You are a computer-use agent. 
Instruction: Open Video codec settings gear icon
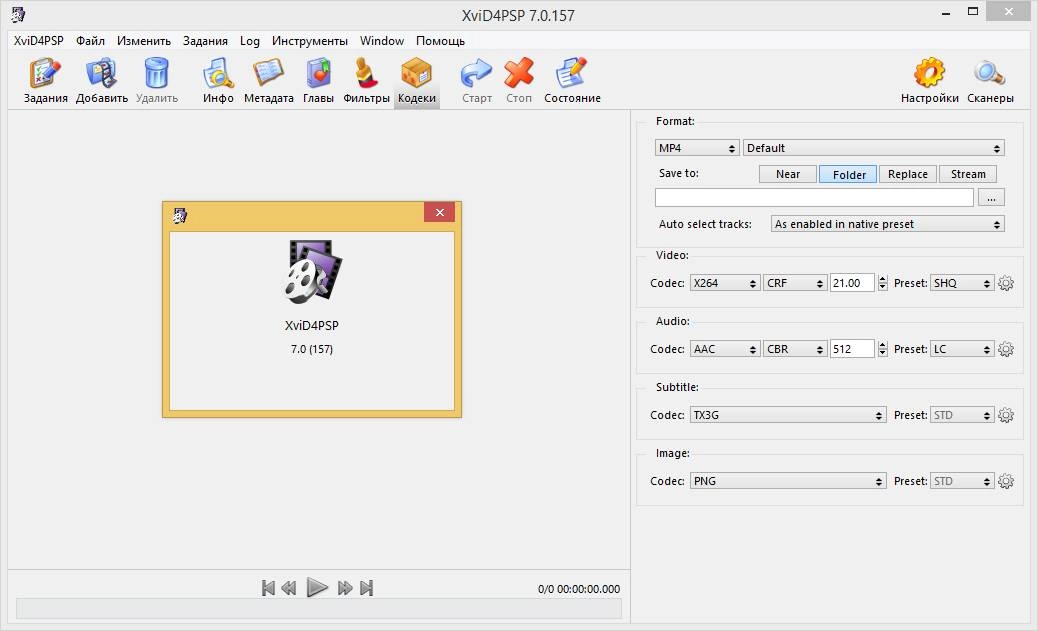coord(1006,283)
